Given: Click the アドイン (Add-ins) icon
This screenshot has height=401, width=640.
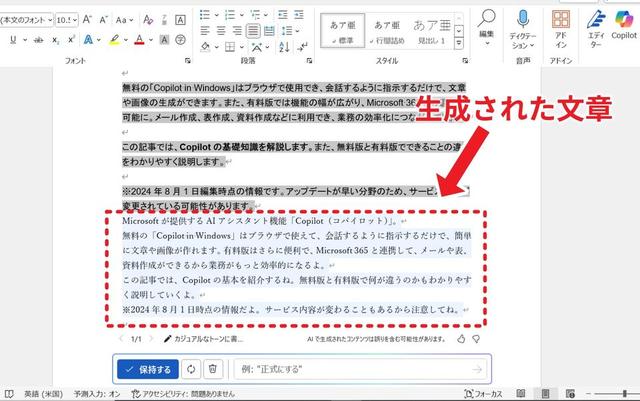Looking at the screenshot, I should [x=561, y=24].
